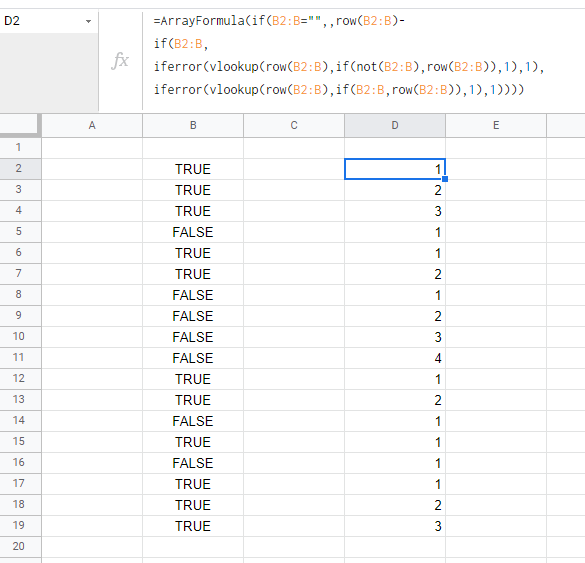This screenshot has width=585, height=563.
Task: Select row 20 header
Action: coord(19,547)
